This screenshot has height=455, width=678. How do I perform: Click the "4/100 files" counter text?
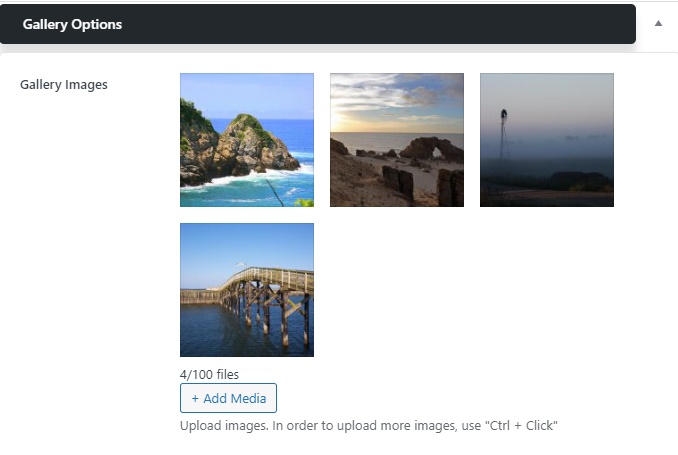[x=209, y=375]
